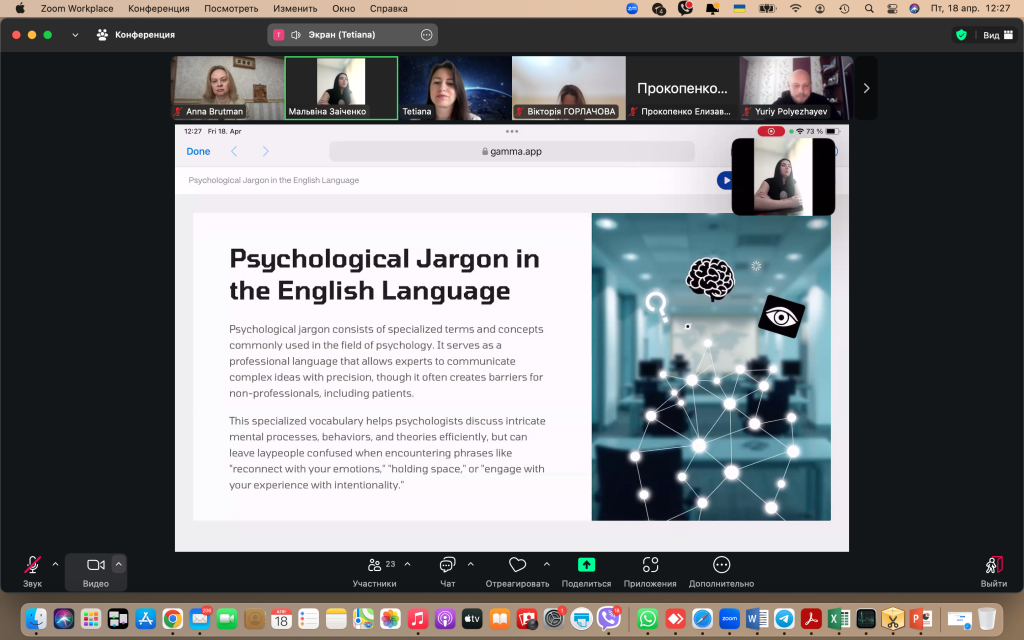
Task: Open the green encryption shield icon
Action: click(961, 34)
